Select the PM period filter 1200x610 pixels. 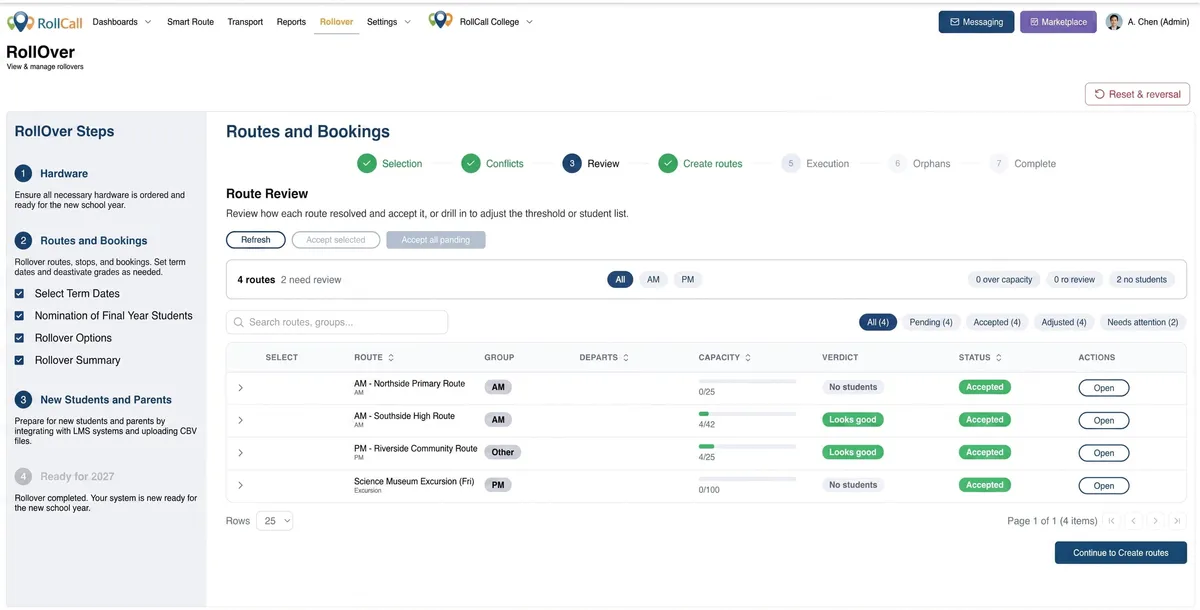[688, 280]
